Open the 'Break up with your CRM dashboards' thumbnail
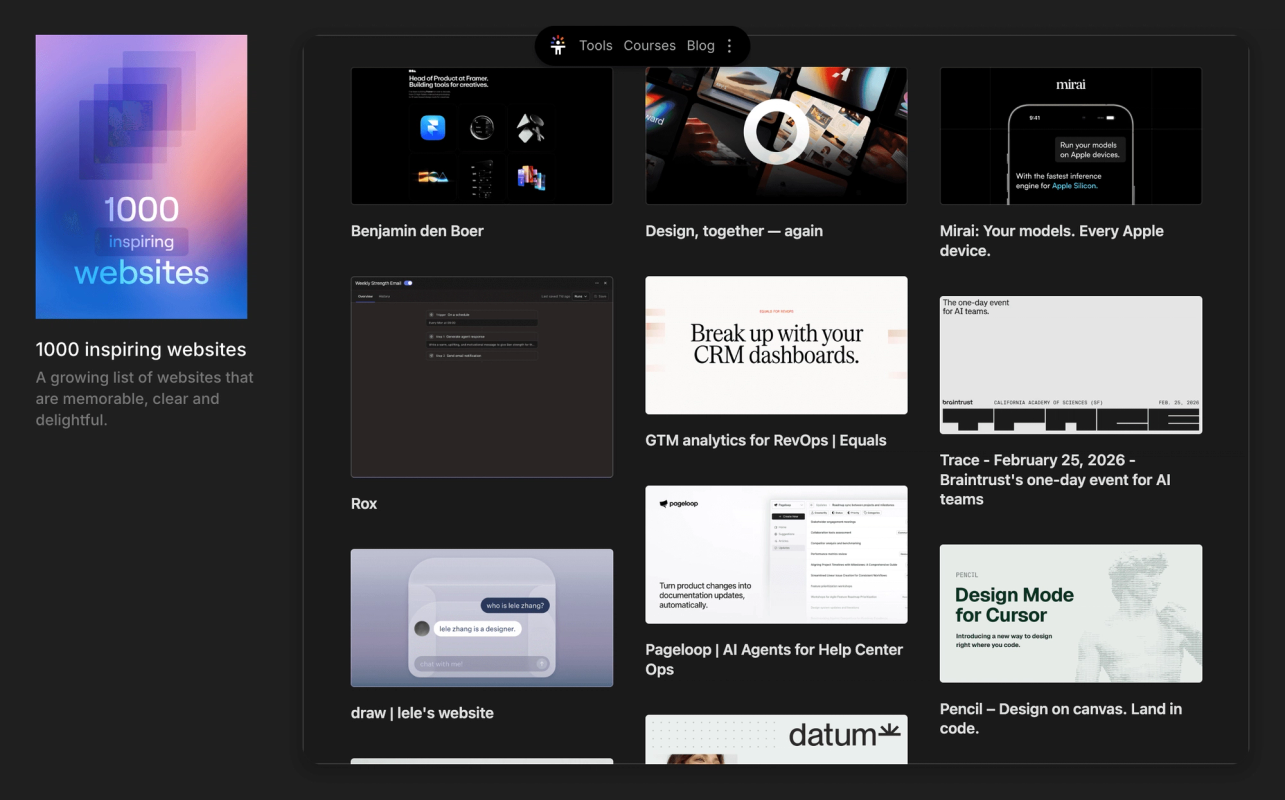The image size is (1285, 800). point(776,345)
